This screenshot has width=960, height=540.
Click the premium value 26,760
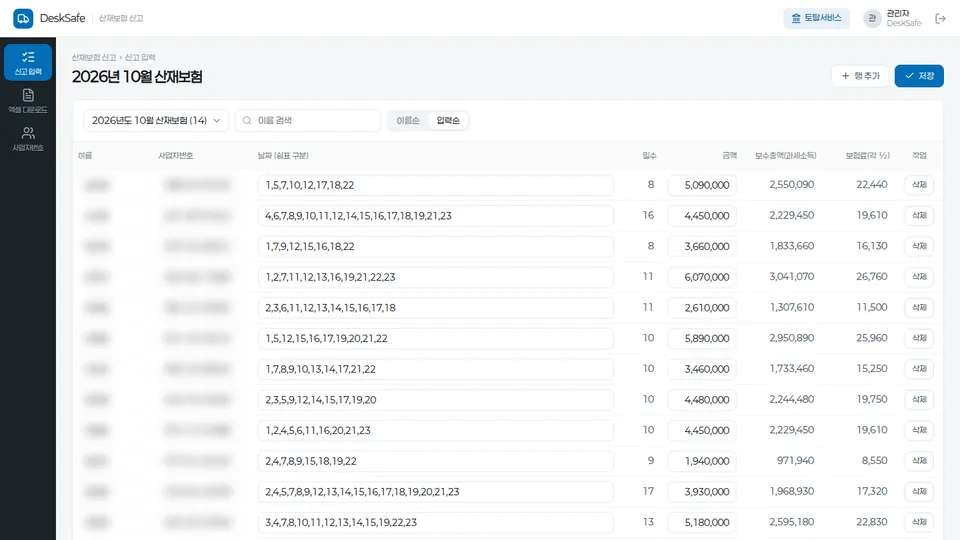872,277
